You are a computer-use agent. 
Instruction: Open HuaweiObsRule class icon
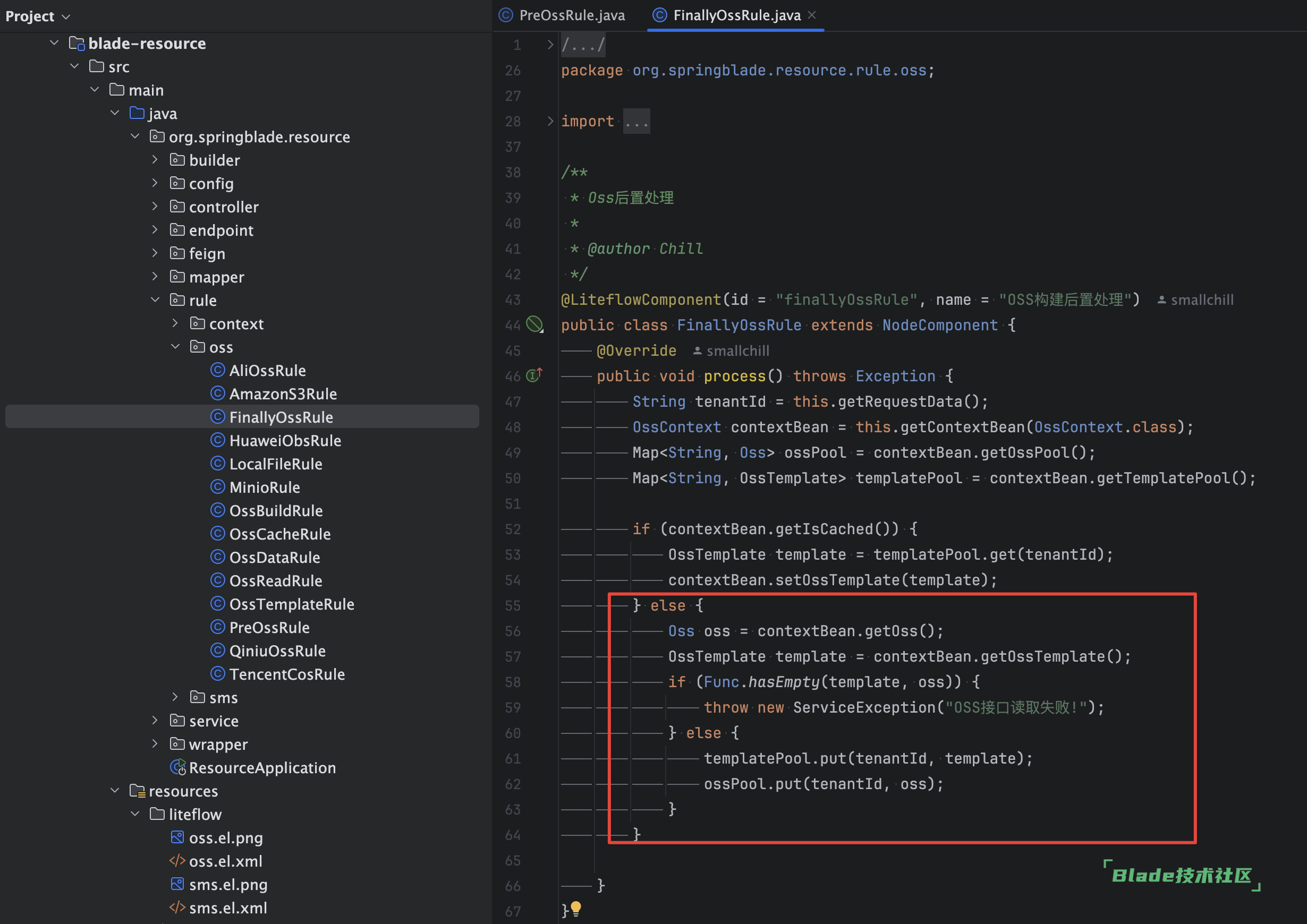217,440
